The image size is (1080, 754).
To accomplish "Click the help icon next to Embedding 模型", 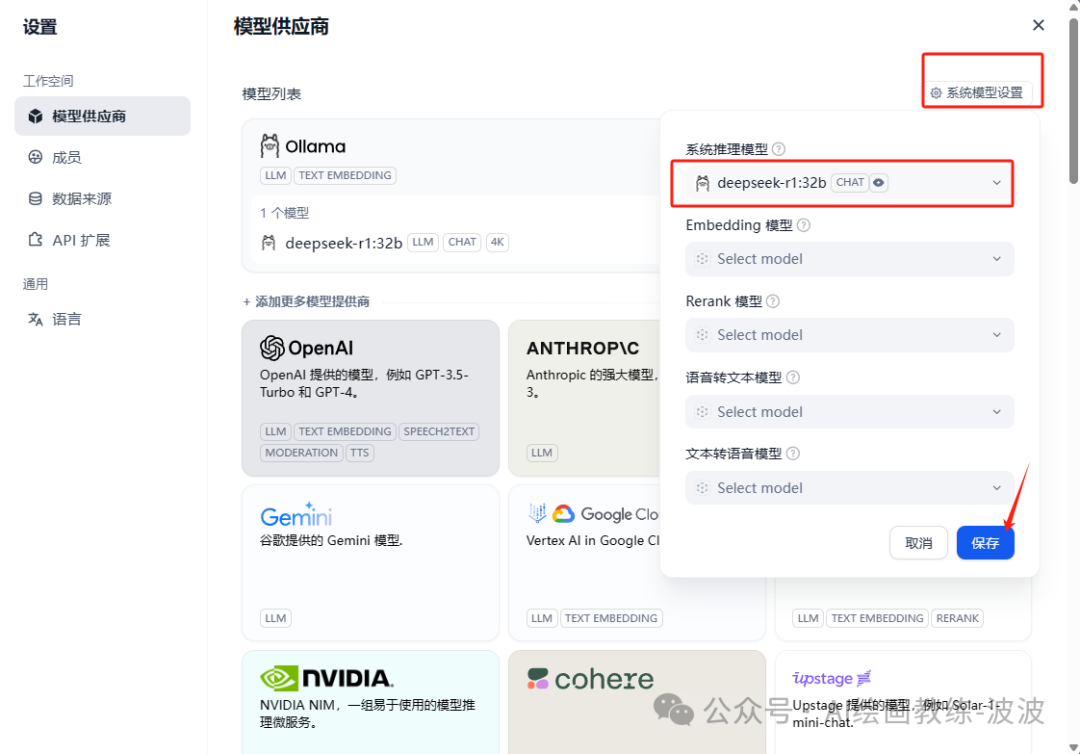I will click(x=803, y=225).
